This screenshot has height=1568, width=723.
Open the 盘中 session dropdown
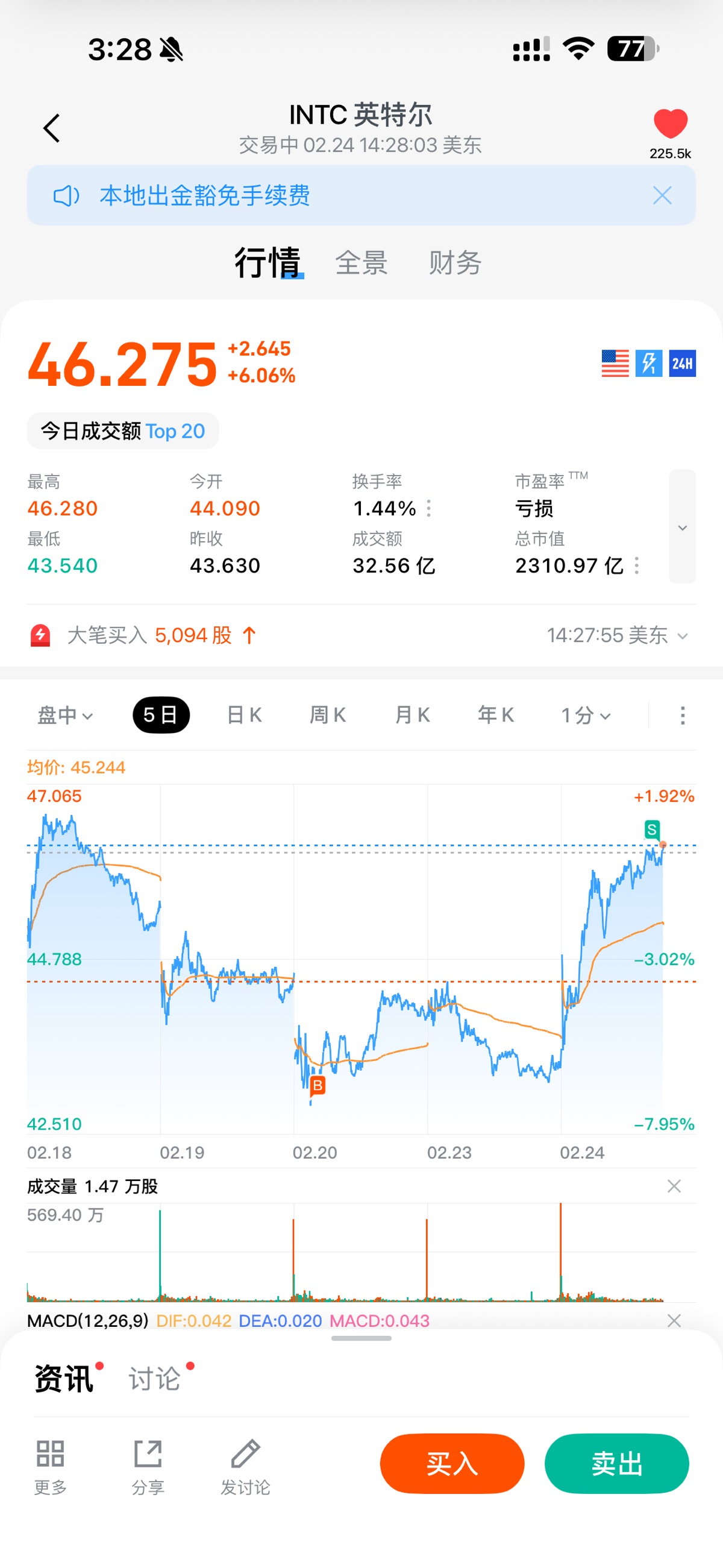tap(65, 715)
